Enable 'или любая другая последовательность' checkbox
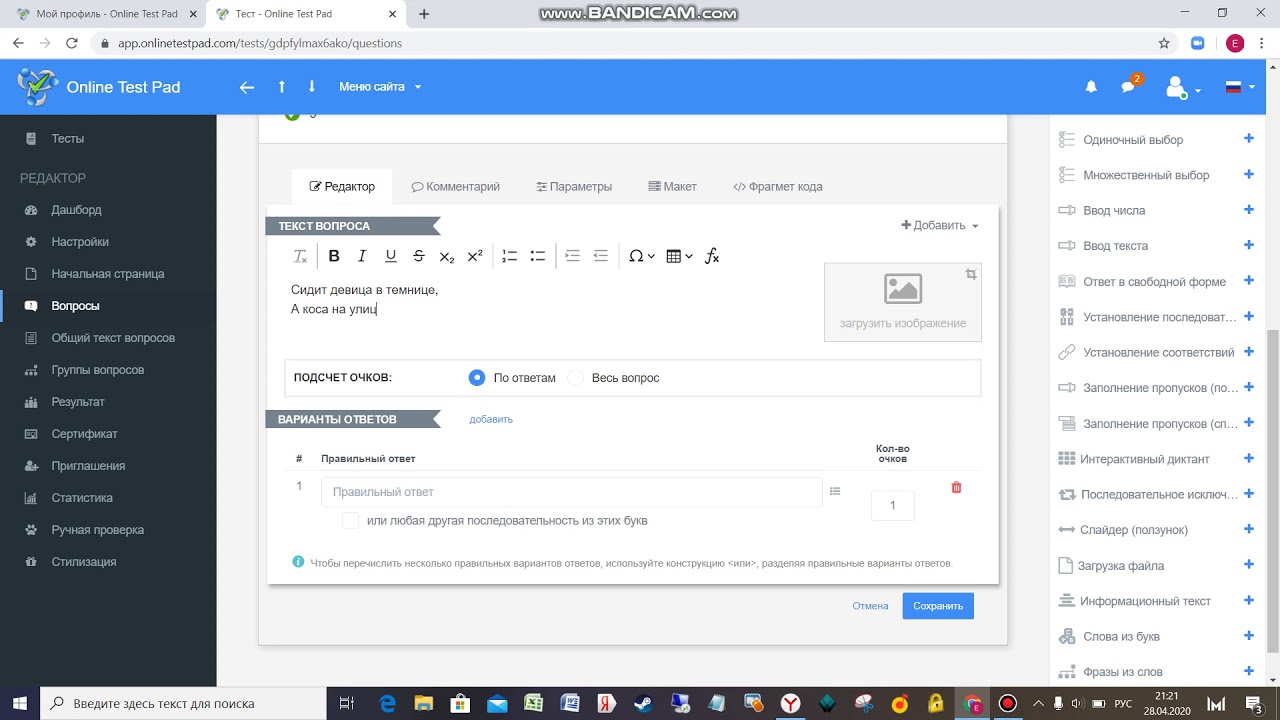 (350, 520)
